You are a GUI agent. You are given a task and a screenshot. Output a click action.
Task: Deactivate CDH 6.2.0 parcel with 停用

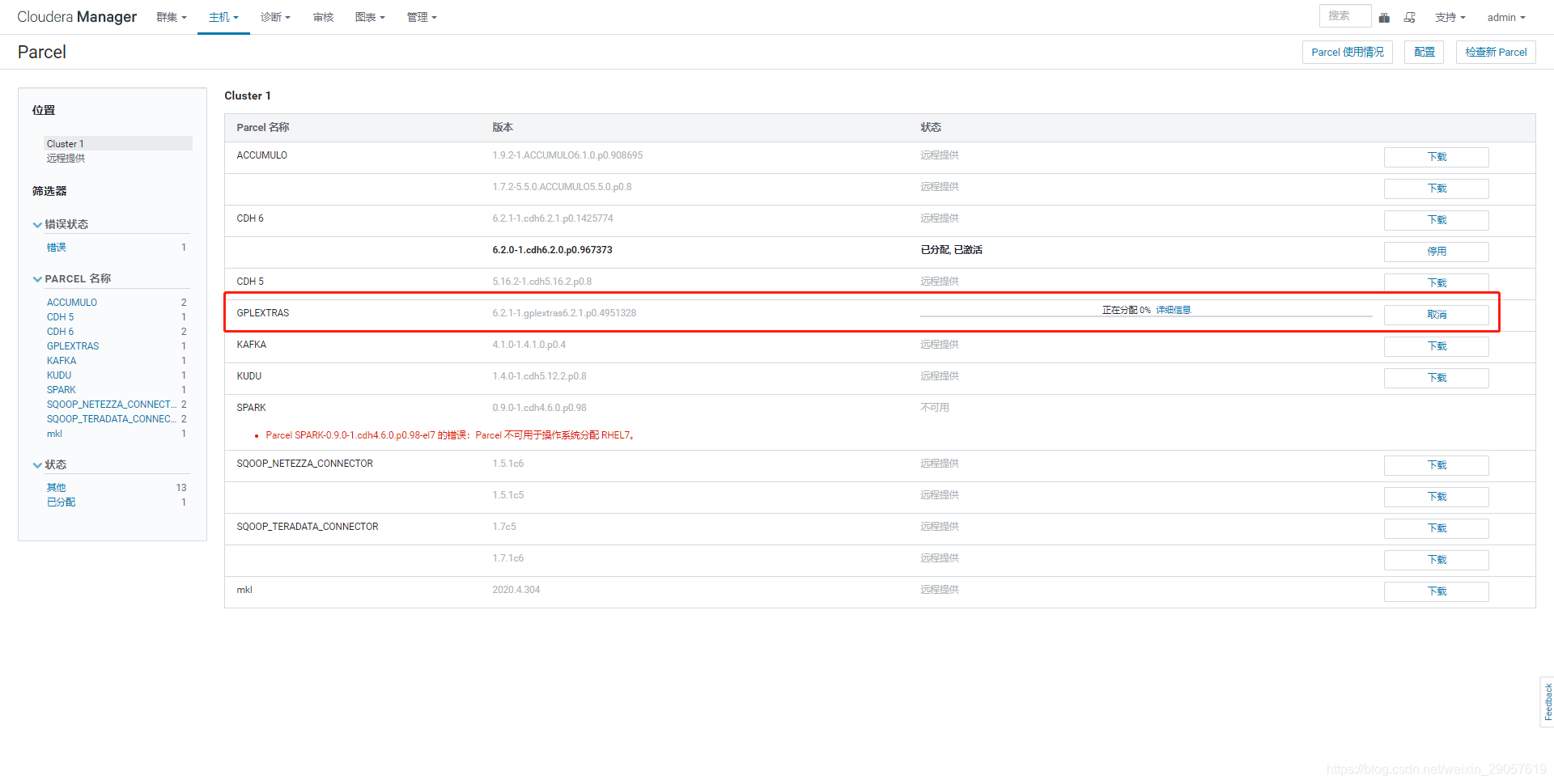(x=1436, y=252)
